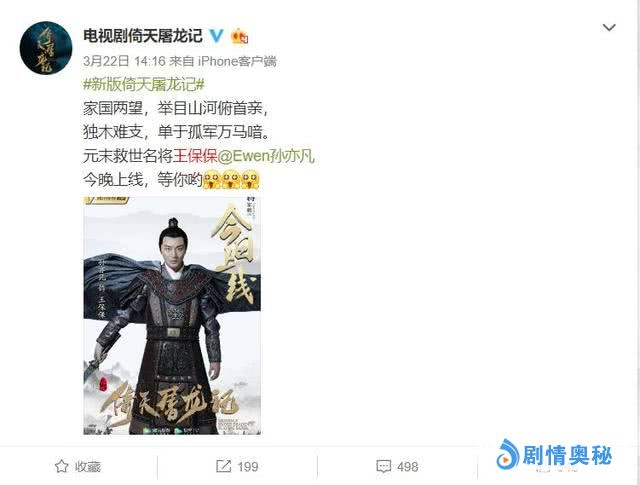Visit the @Ewen孙亦凡 mentioned profile
This screenshot has width=640, height=485.
click(x=266, y=156)
